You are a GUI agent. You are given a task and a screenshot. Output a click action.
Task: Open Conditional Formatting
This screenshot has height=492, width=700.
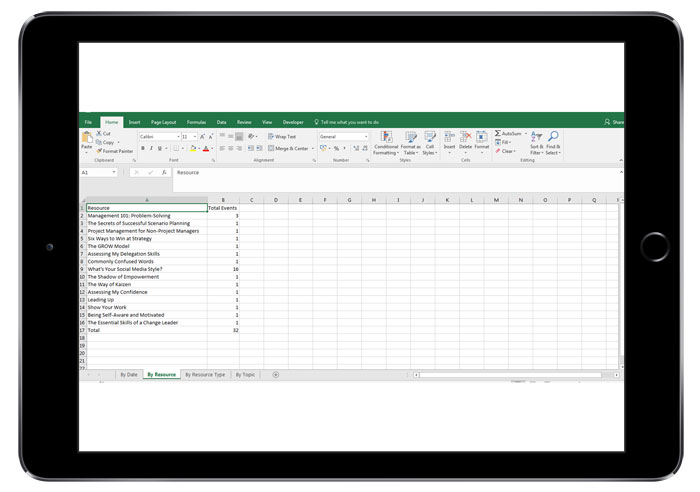tap(386, 143)
